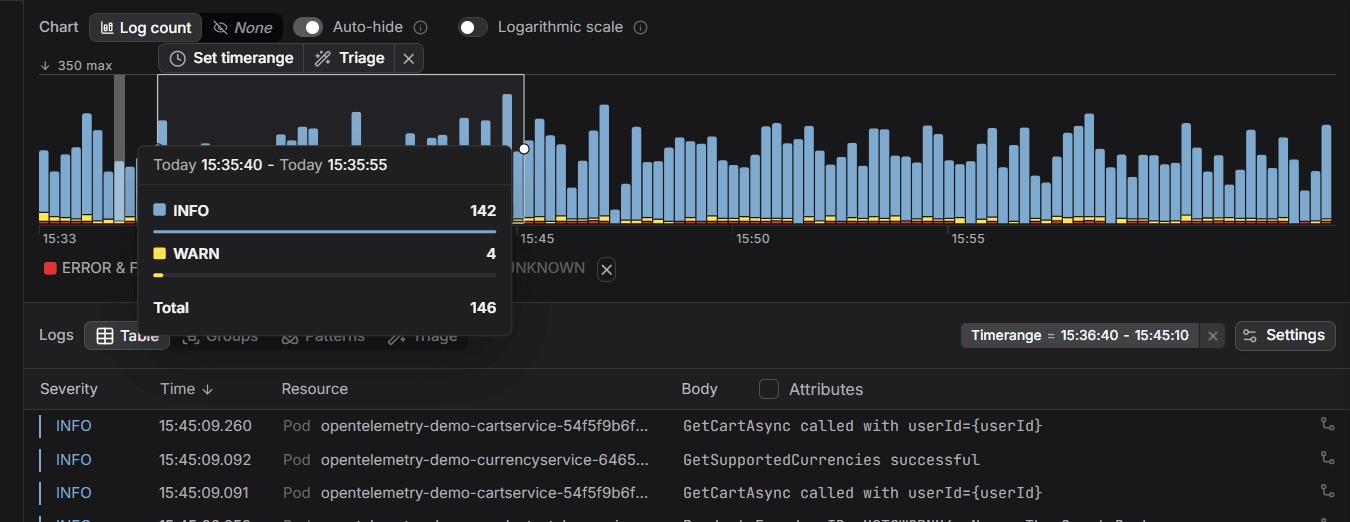Select the Log count chart option
The width and height of the screenshot is (1350, 522).
pos(146,28)
